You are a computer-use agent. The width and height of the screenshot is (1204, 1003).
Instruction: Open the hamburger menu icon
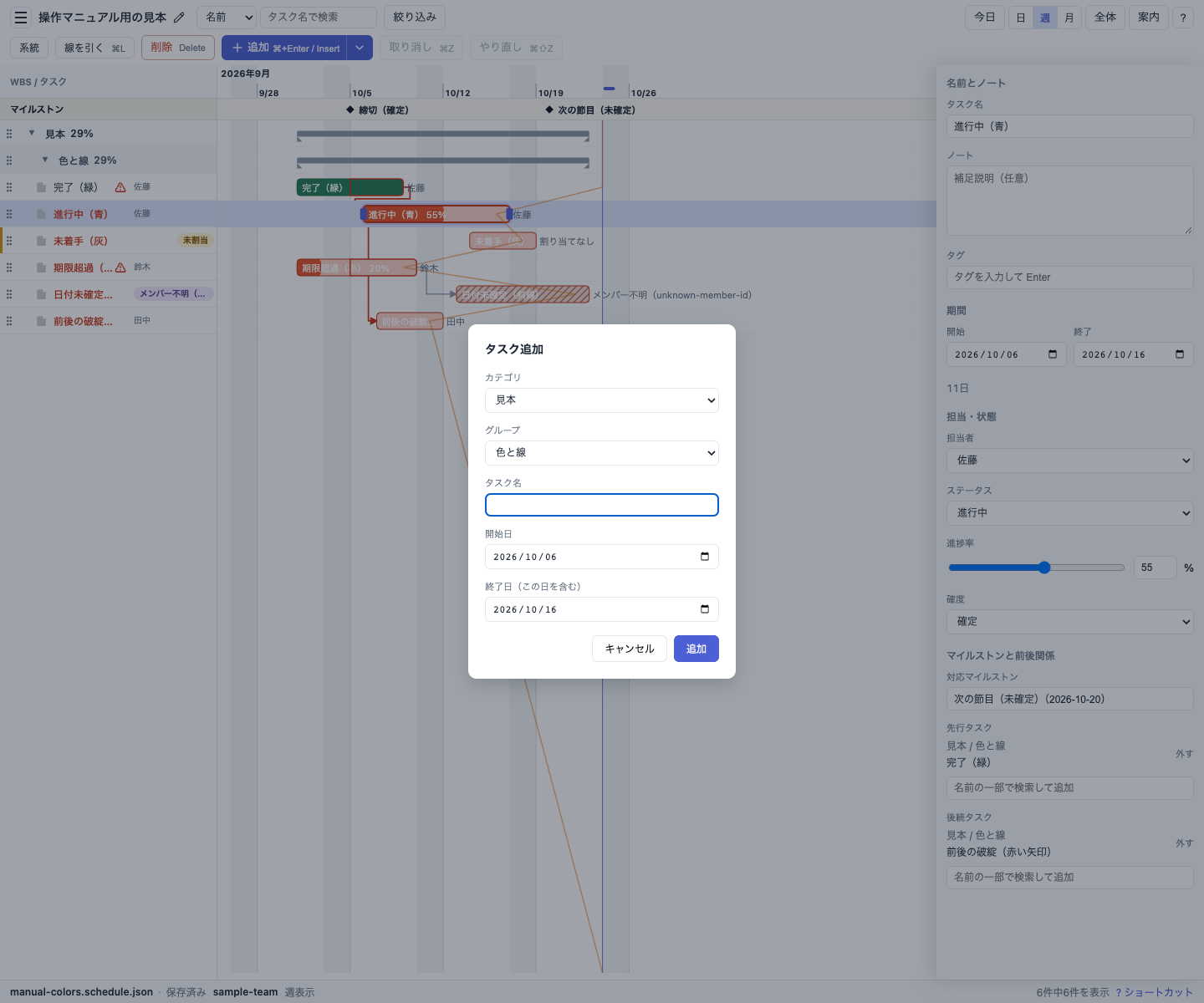point(21,18)
